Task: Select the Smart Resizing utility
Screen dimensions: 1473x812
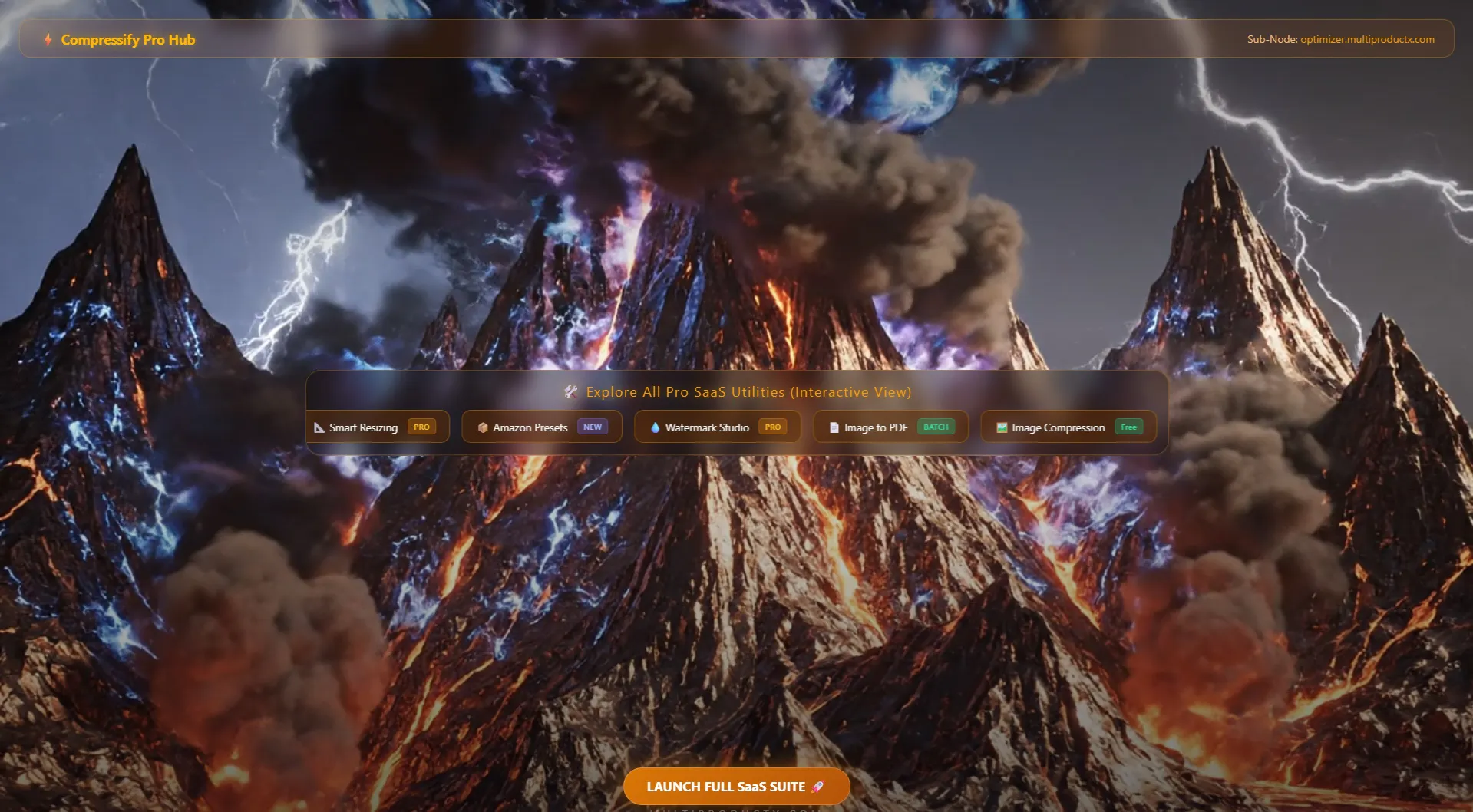Action: 378,427
